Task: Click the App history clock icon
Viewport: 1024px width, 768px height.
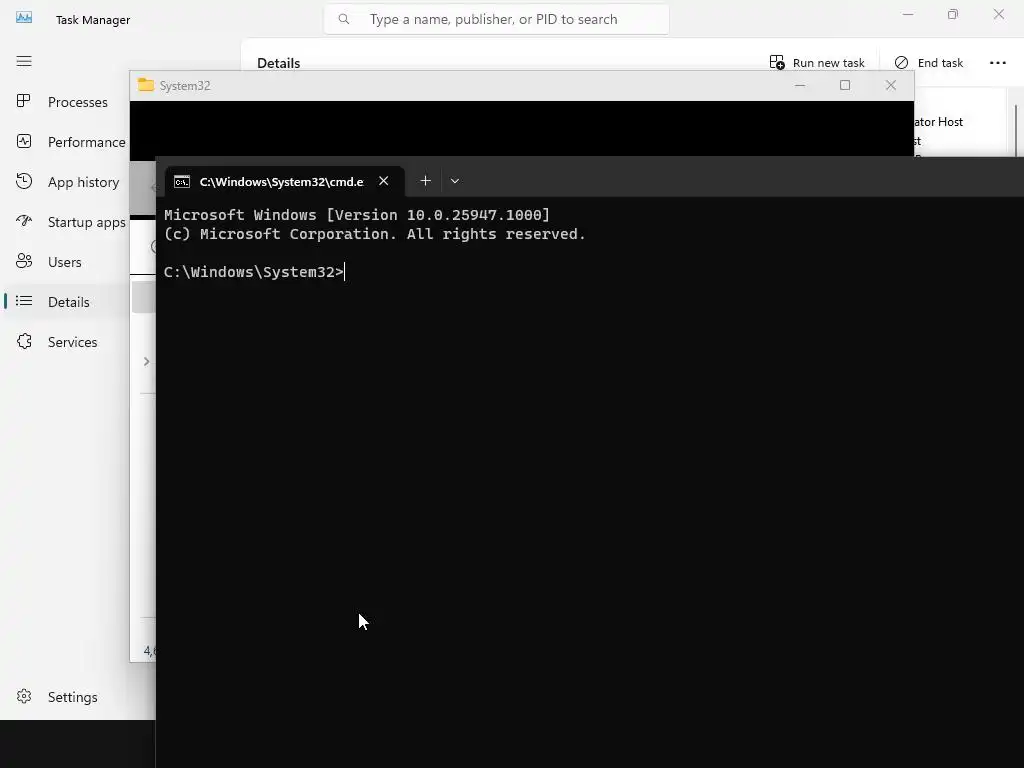Action: point(24,181)
